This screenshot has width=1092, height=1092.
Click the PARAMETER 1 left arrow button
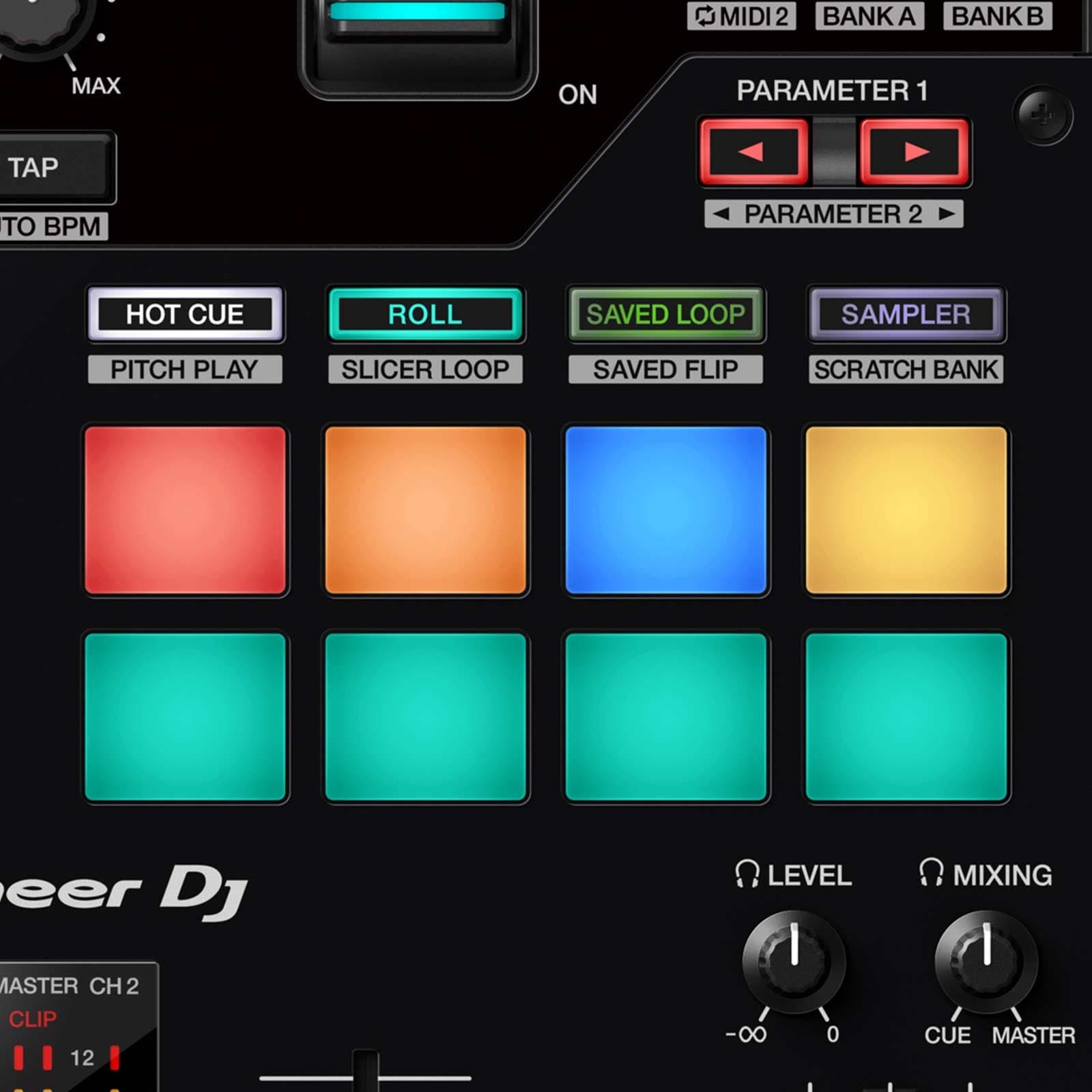[754, 152]
